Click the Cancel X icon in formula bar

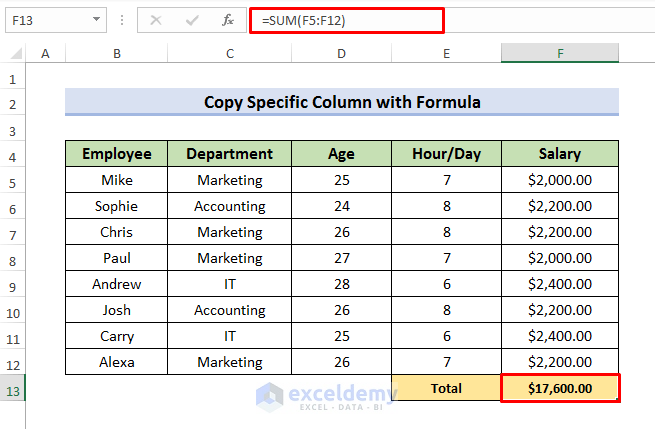point(156,19)
